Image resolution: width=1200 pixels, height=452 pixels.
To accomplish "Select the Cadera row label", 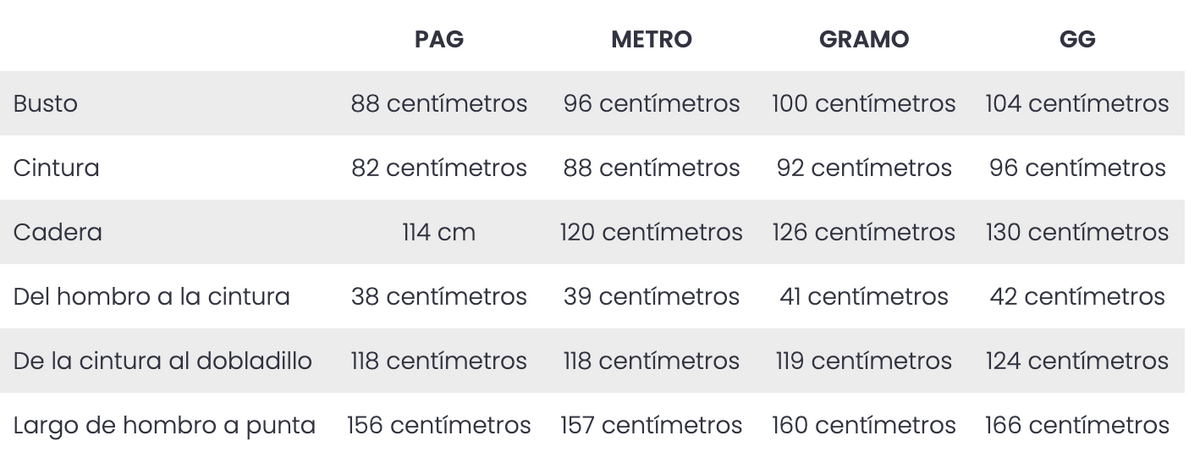I will 57,233.
